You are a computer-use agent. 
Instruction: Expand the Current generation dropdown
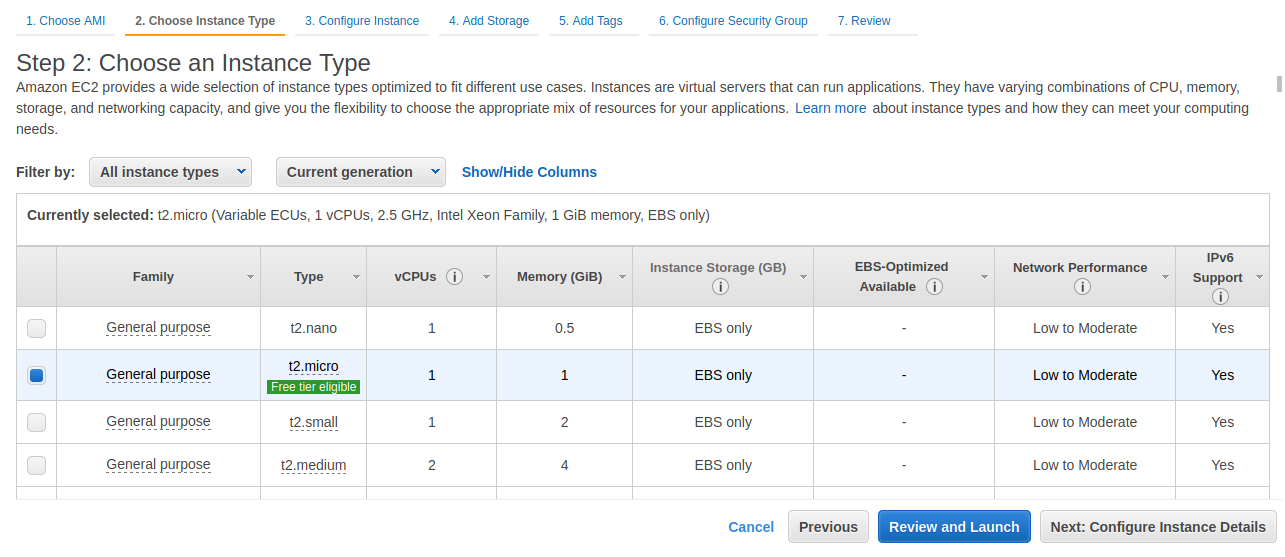(361, 172)
